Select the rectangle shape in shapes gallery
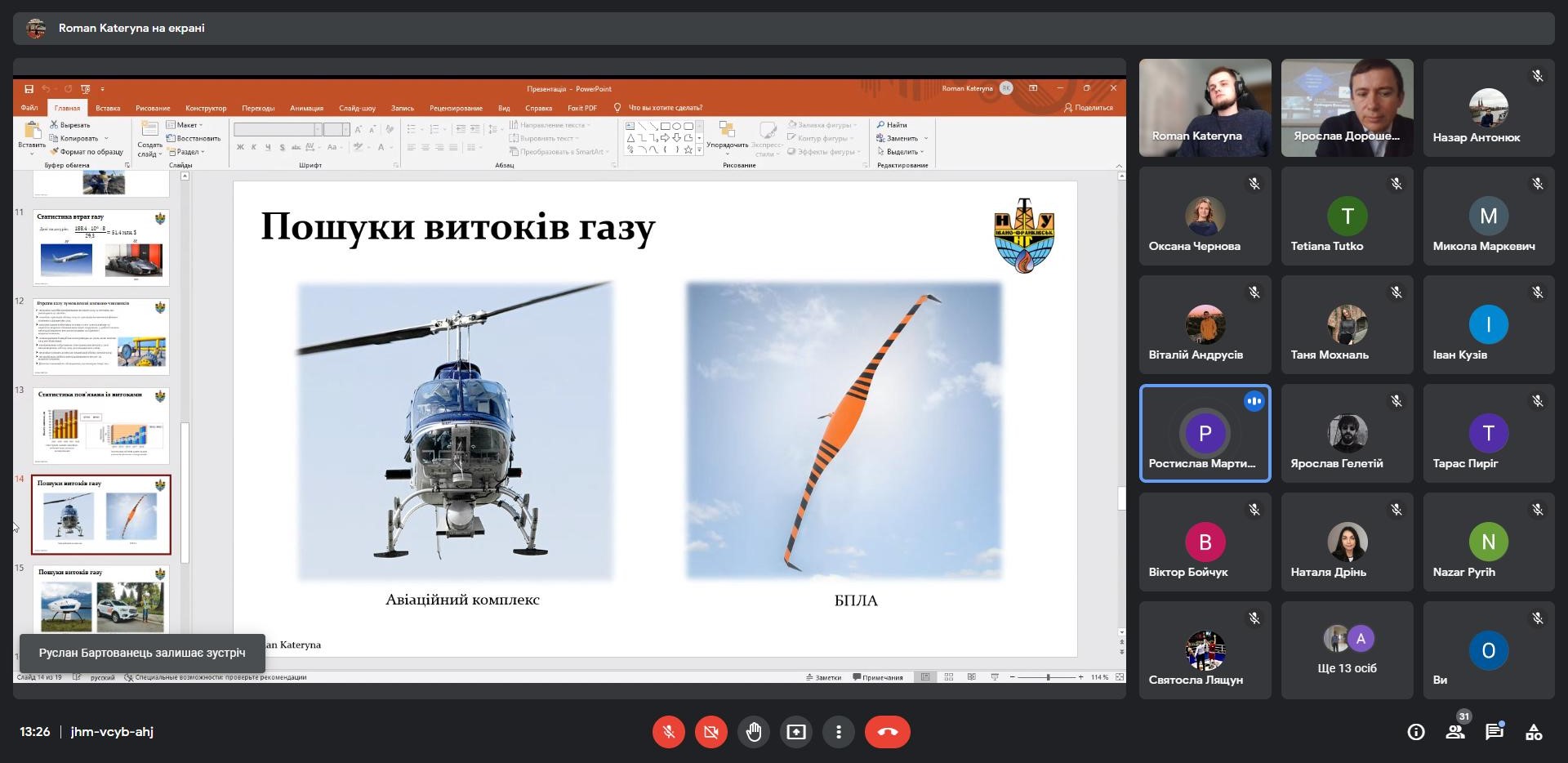Screen dimensions: 1568x763 [x=665, y=126]
